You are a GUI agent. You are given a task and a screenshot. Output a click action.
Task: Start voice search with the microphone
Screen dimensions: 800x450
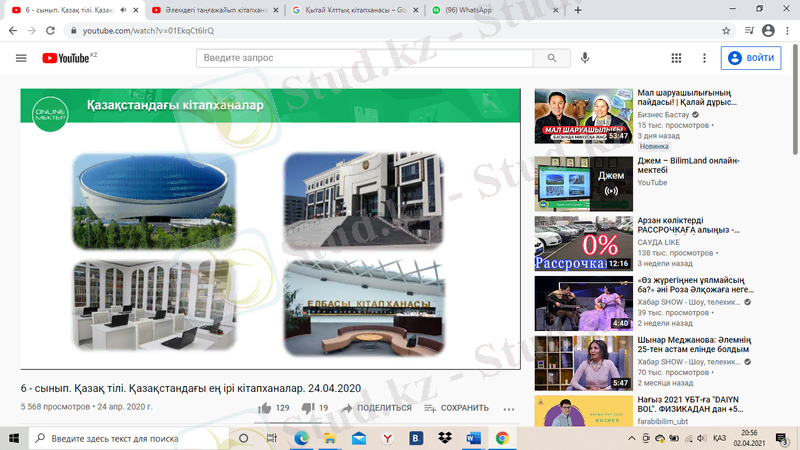pos(585,58)
